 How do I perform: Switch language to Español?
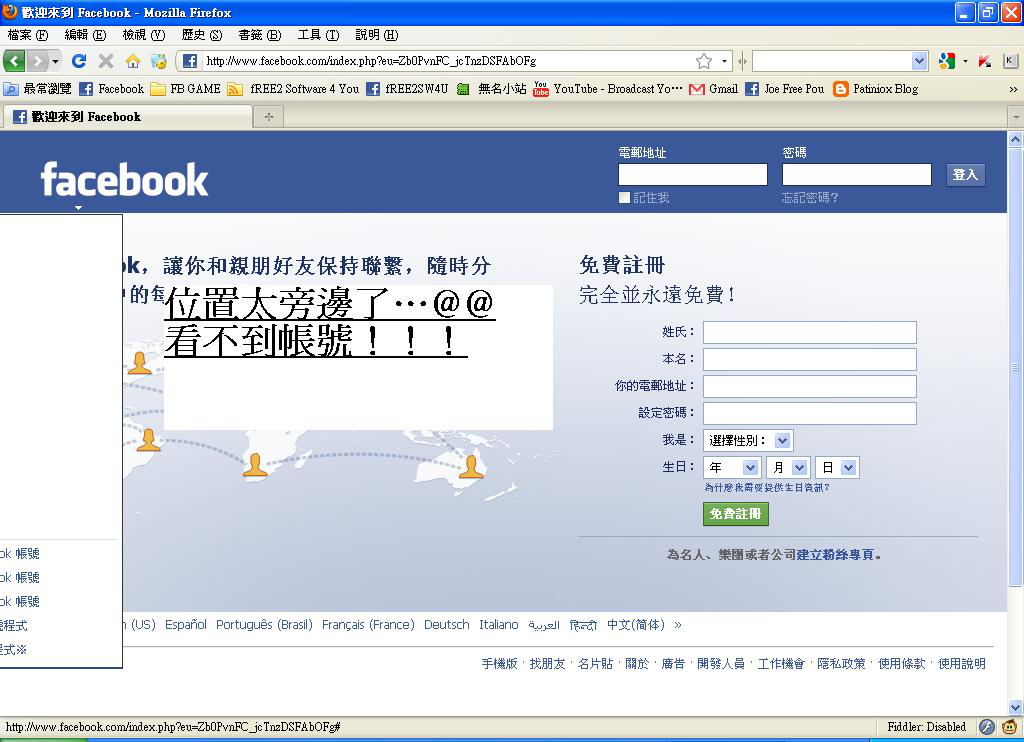click(185, 625)
